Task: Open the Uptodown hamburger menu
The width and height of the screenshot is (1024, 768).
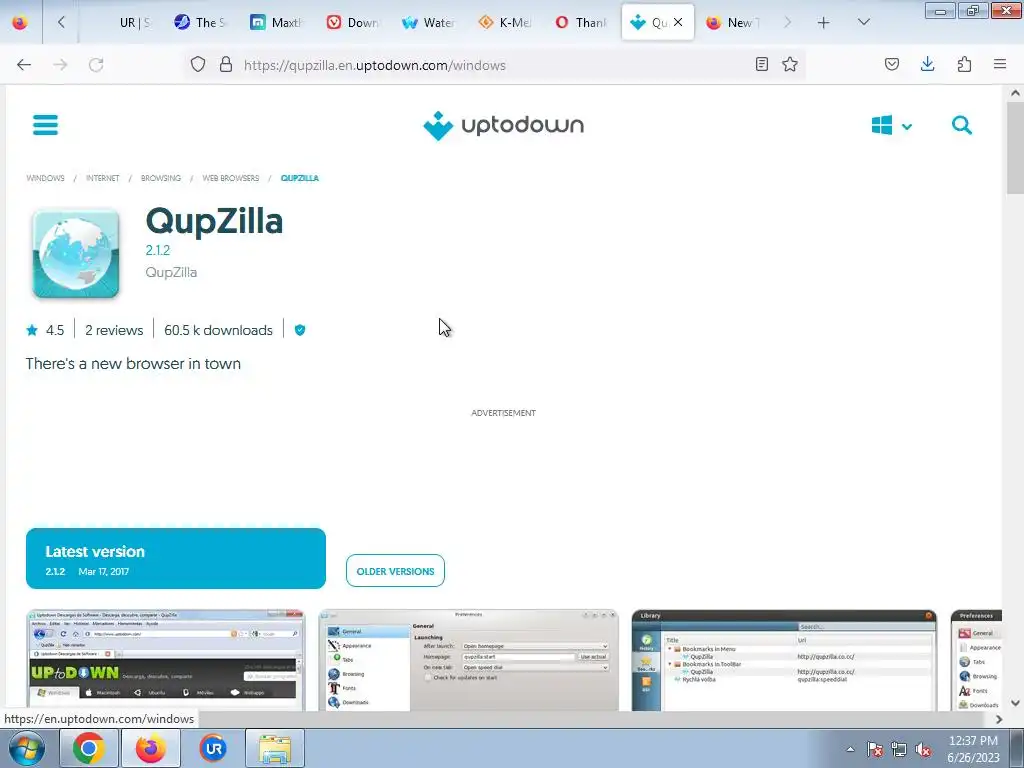Action: (45, 125)
